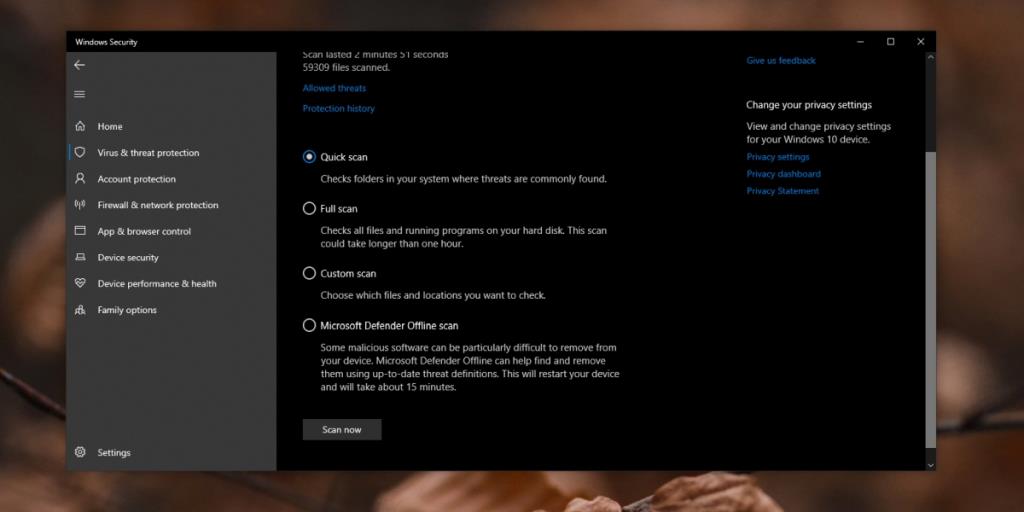This screenshot has width=1024, height=512.
Task: Click the App & browser control icon
Action: click(80, 231)
